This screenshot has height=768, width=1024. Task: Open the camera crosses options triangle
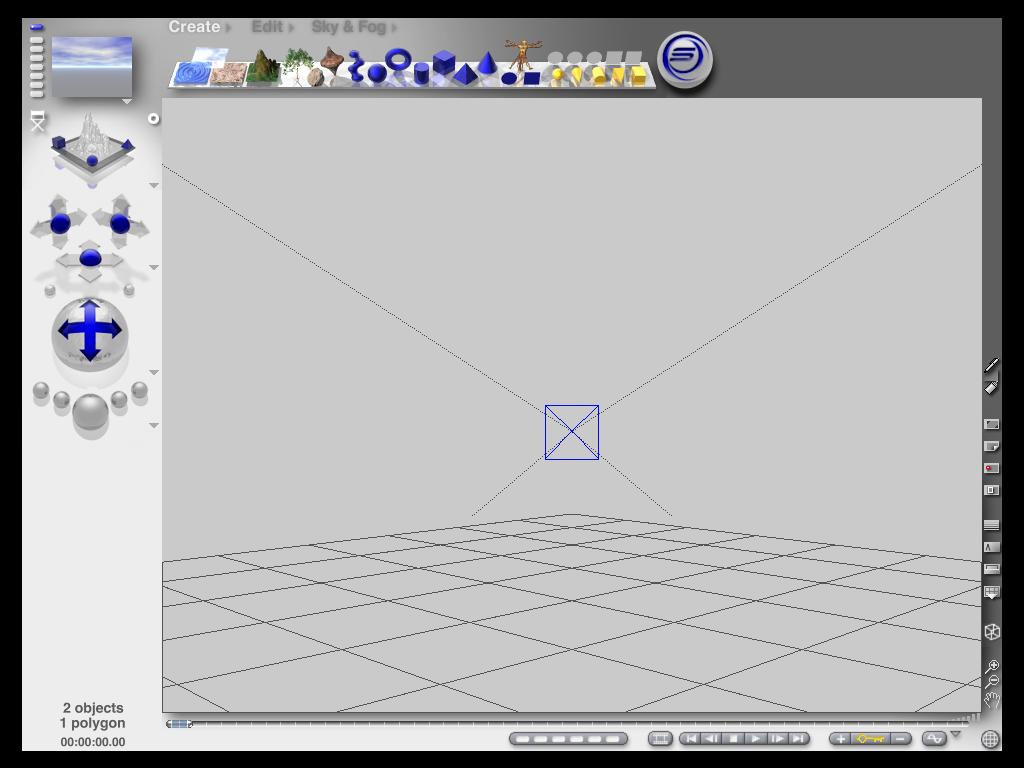(154, 267)
